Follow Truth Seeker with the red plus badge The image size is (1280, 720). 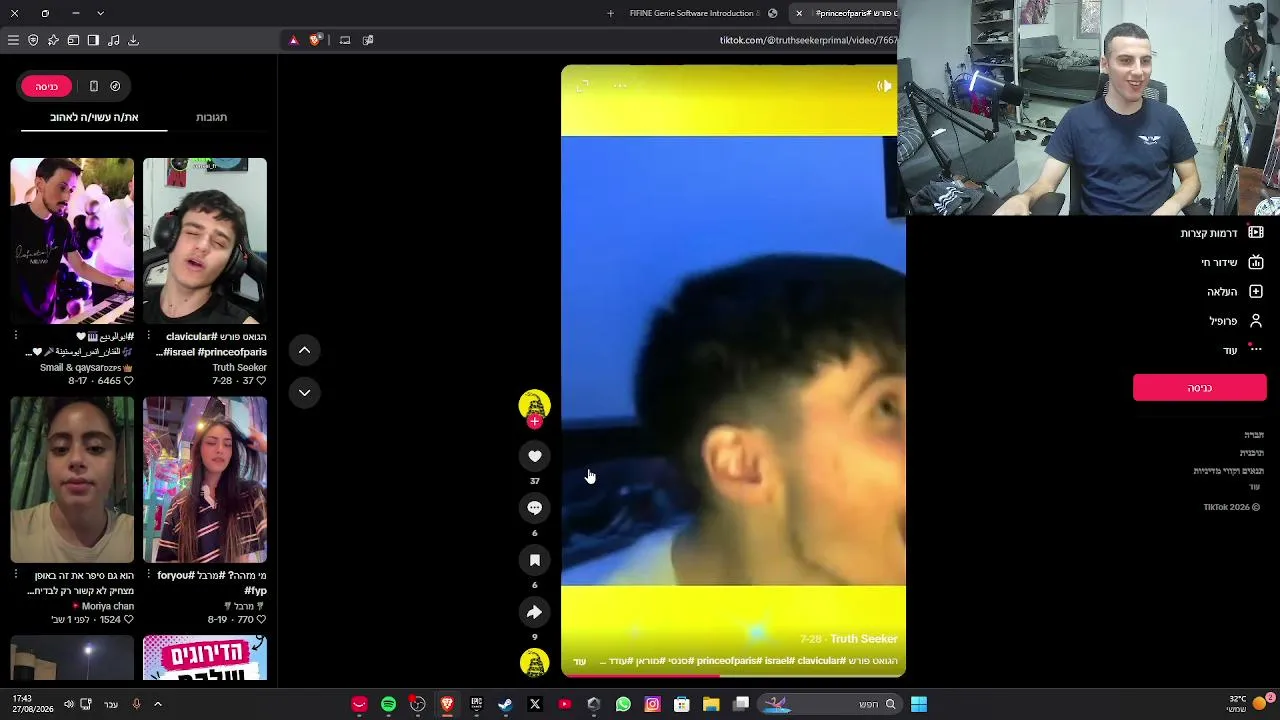point(534,422)
